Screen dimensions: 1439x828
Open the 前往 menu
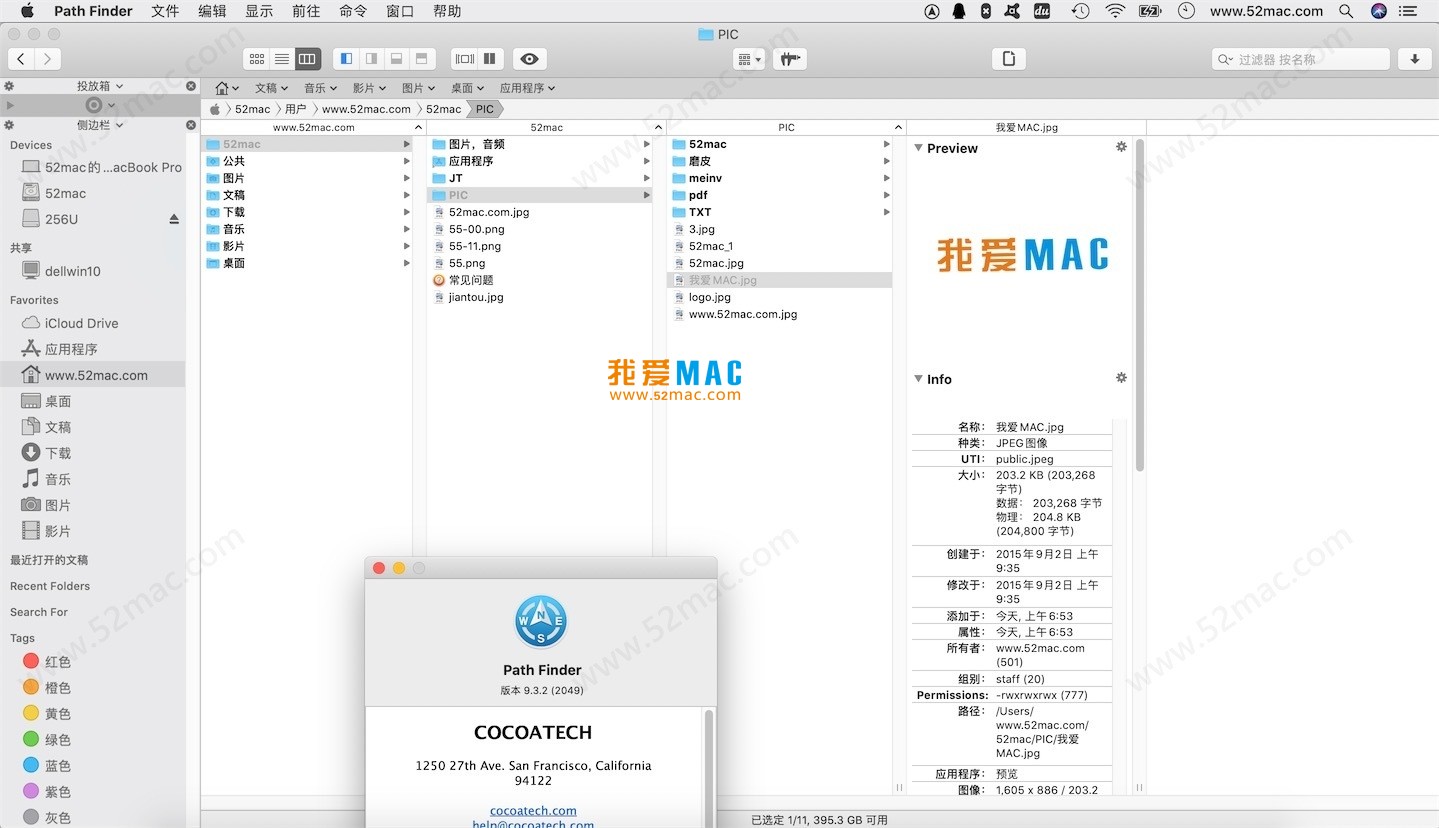[306, 11]
